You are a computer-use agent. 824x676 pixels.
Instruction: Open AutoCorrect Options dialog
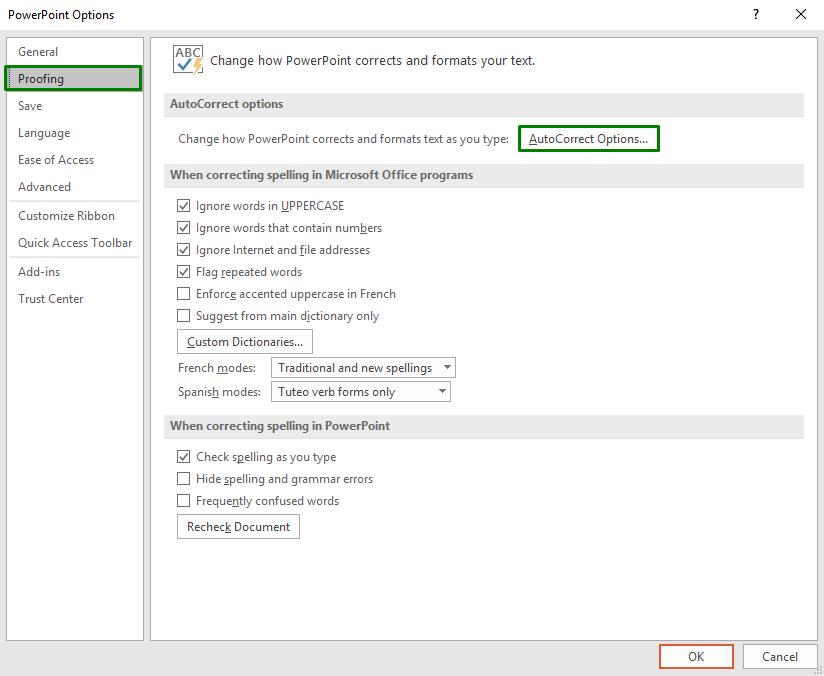[x=588, y=139]
